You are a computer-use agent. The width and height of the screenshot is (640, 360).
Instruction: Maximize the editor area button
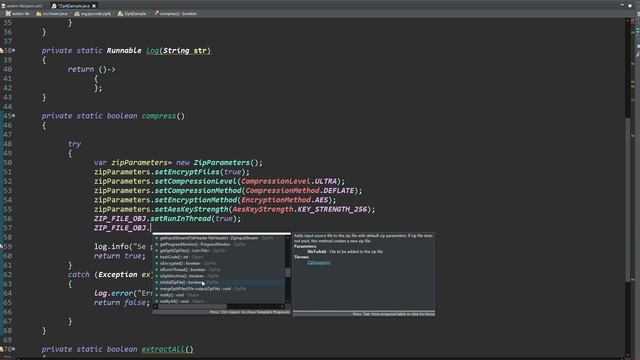point(631,5)
